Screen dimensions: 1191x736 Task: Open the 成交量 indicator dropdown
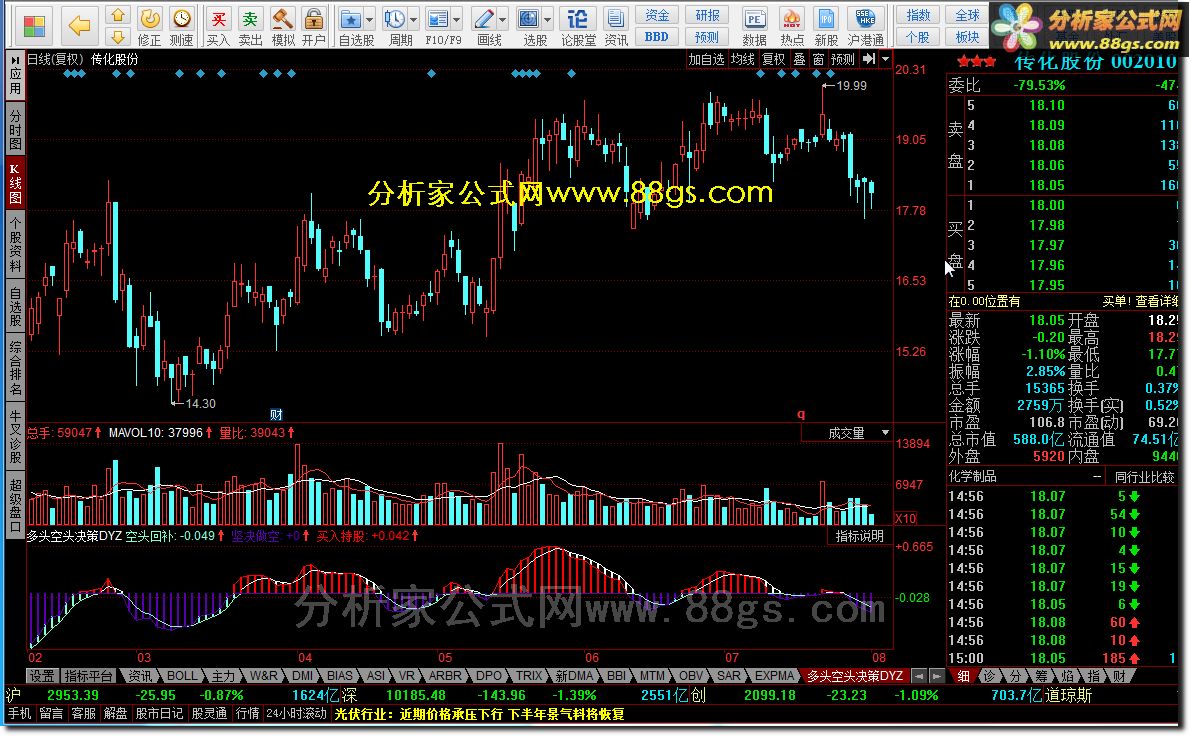tap(886, 433)
